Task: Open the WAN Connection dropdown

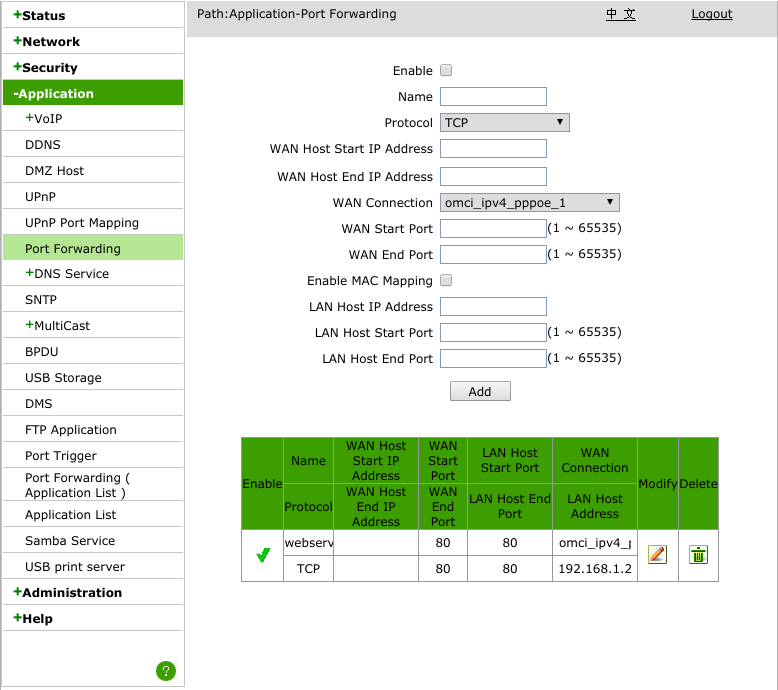Action: point(529,202)
